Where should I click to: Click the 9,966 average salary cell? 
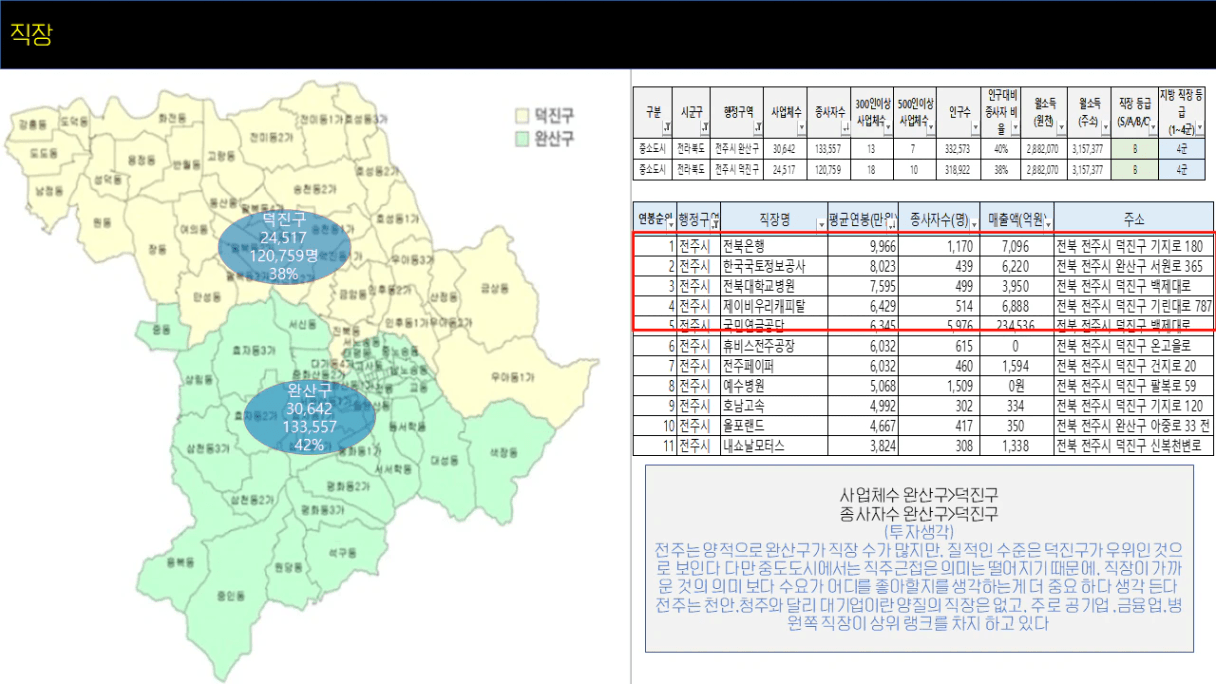point(862,245)
